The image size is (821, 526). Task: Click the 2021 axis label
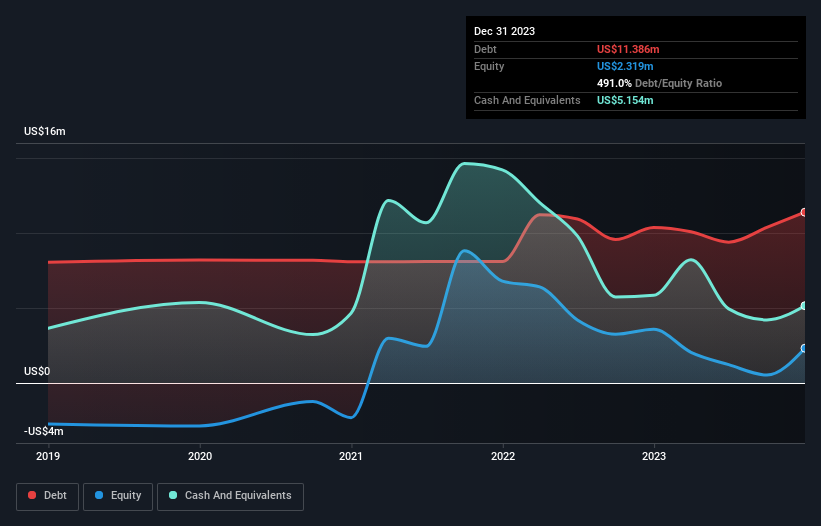(x=351, y=456)
